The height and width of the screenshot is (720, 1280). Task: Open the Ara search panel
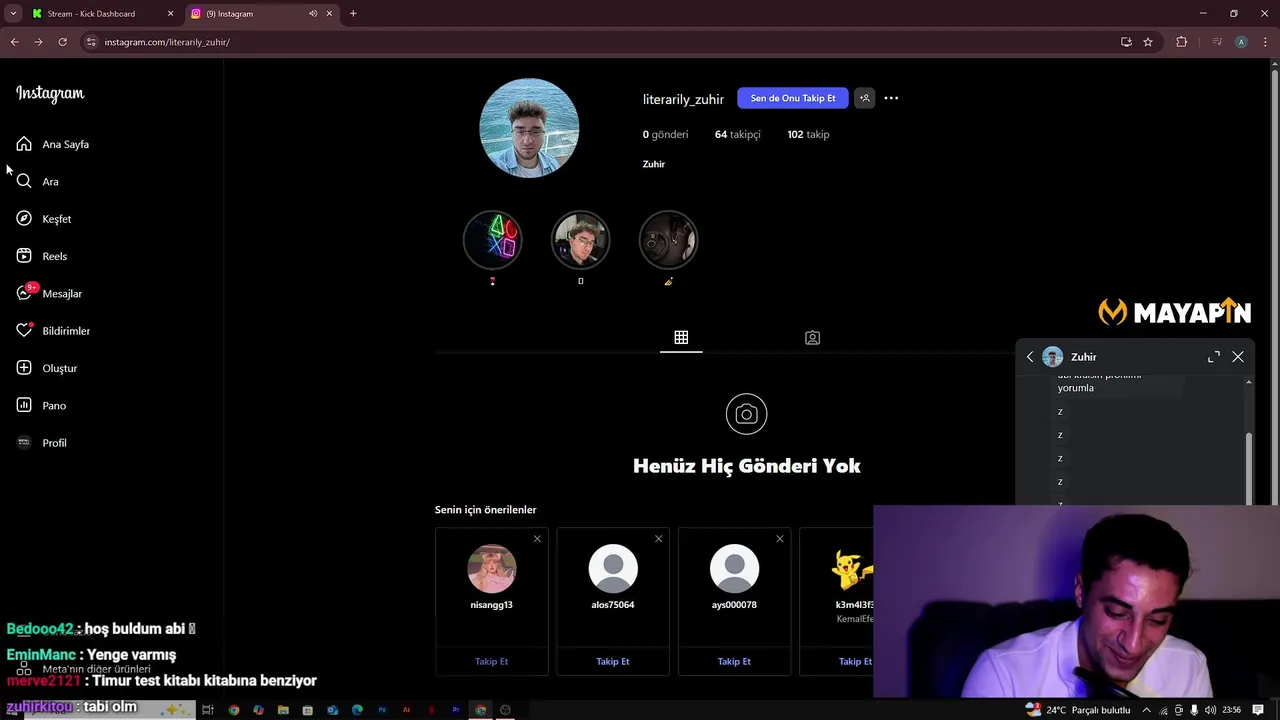[x=38, y=181]
